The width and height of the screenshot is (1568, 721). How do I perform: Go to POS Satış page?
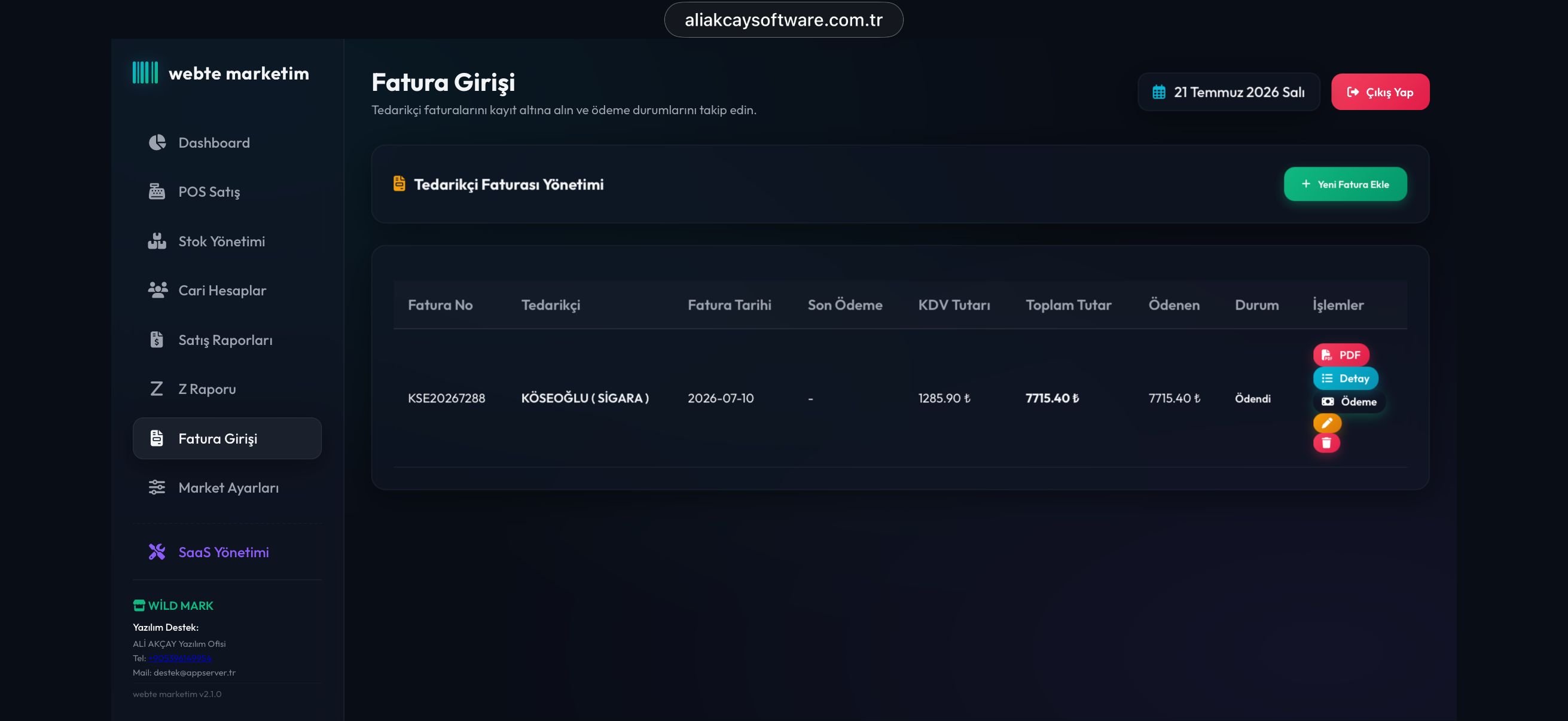[x=227, y=192]
